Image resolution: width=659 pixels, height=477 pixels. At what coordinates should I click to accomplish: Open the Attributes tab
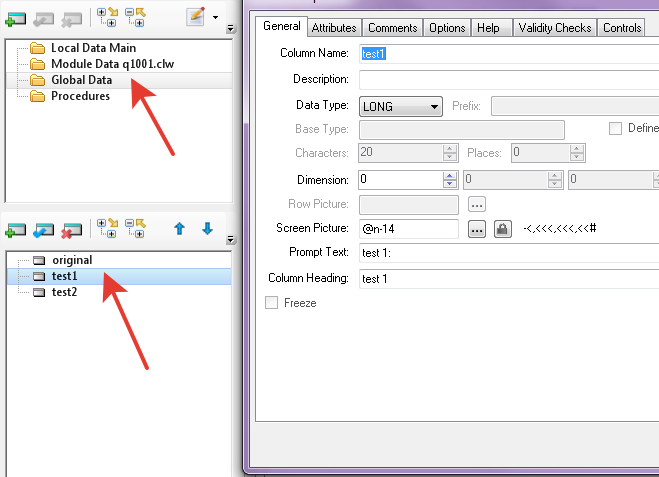(333, 28)
